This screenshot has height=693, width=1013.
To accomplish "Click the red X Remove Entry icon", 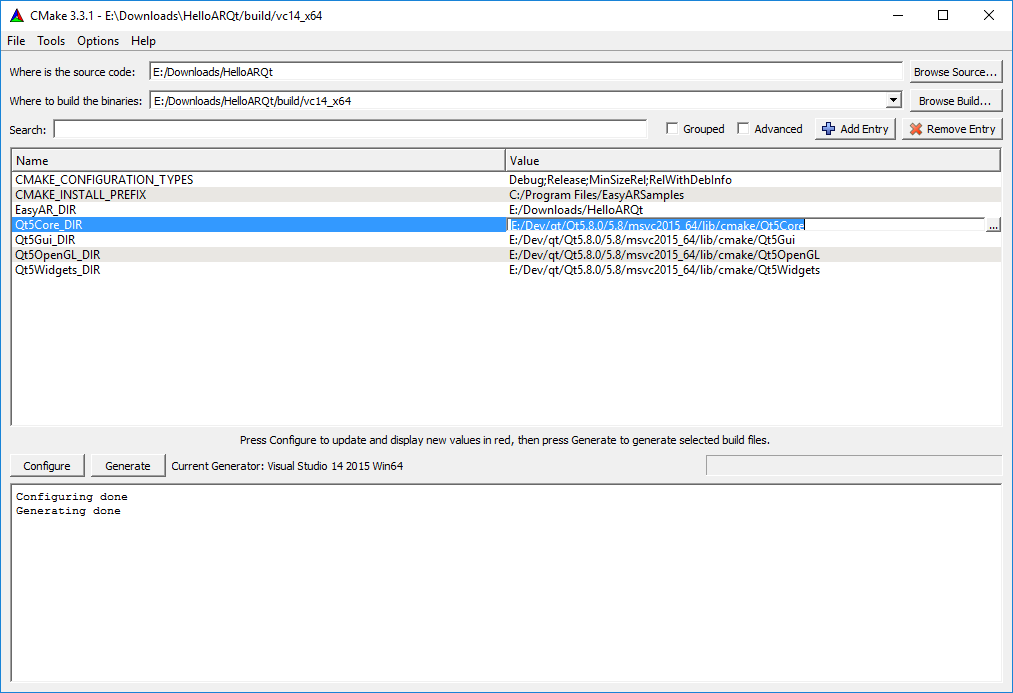I will coord(914,129).
